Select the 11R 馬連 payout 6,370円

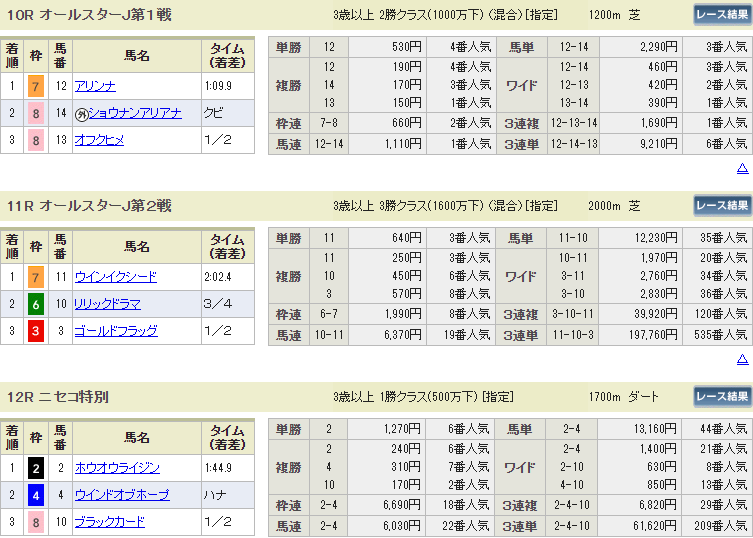403,335
